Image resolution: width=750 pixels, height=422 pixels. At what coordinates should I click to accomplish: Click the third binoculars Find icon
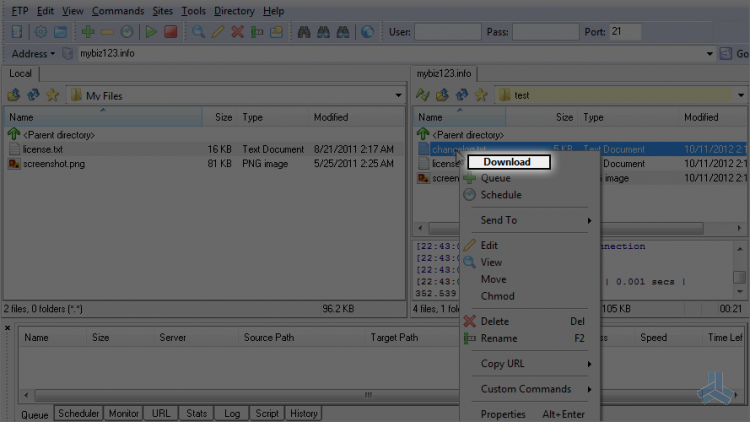[343, 32]
